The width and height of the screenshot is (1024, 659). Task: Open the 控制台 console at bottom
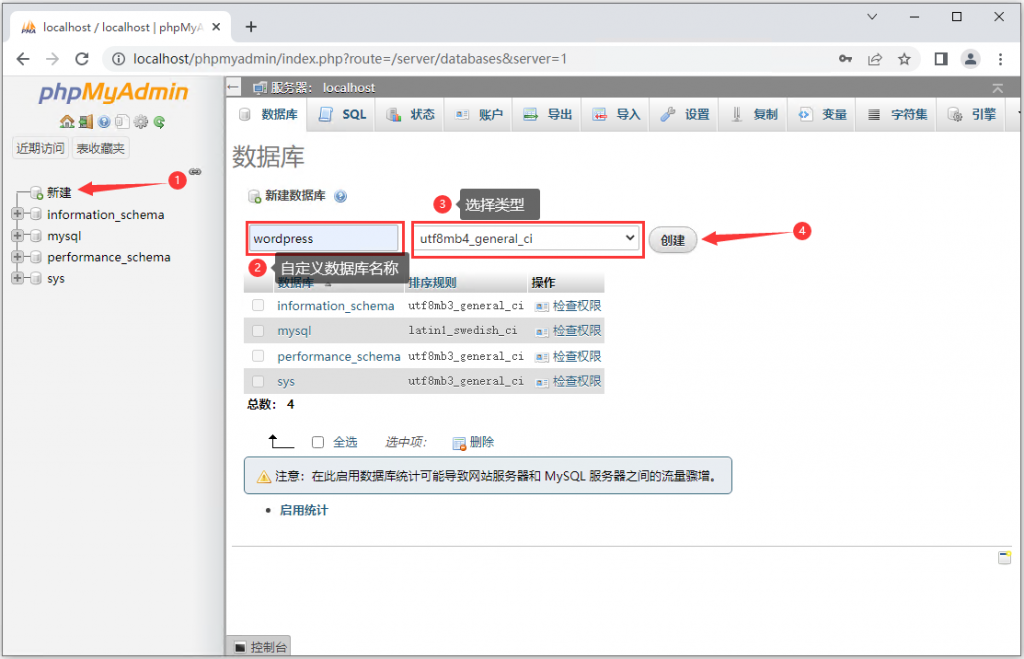tap(259, 646)
